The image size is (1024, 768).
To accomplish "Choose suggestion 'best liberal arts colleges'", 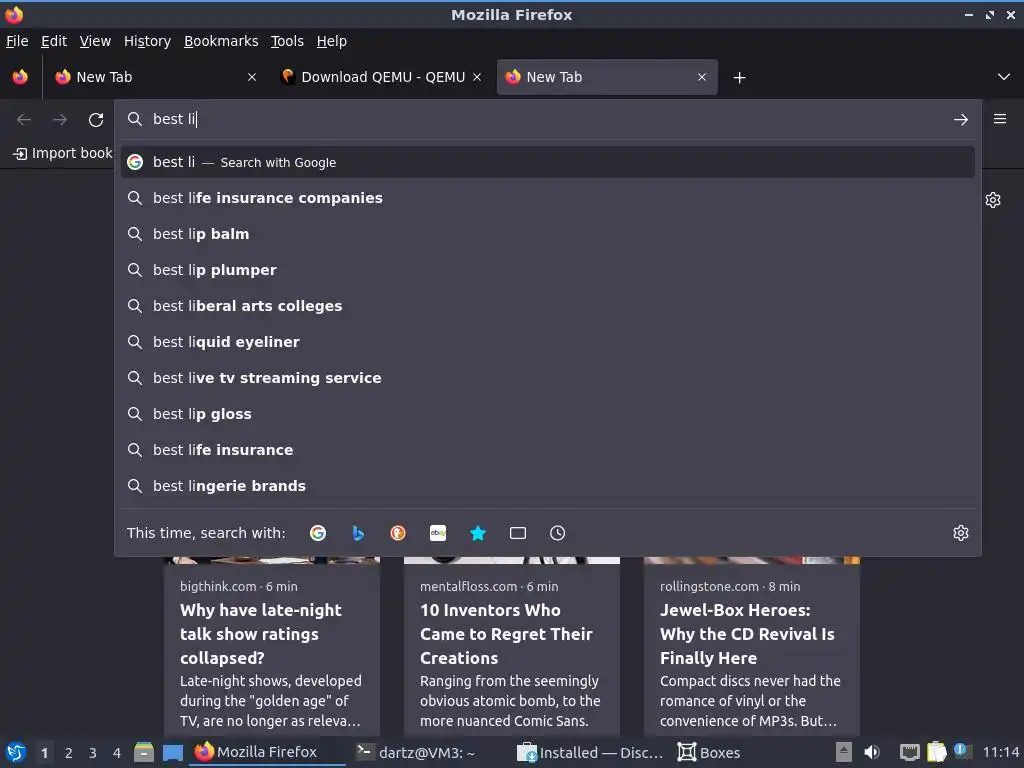I will click(x=547, y=306).
